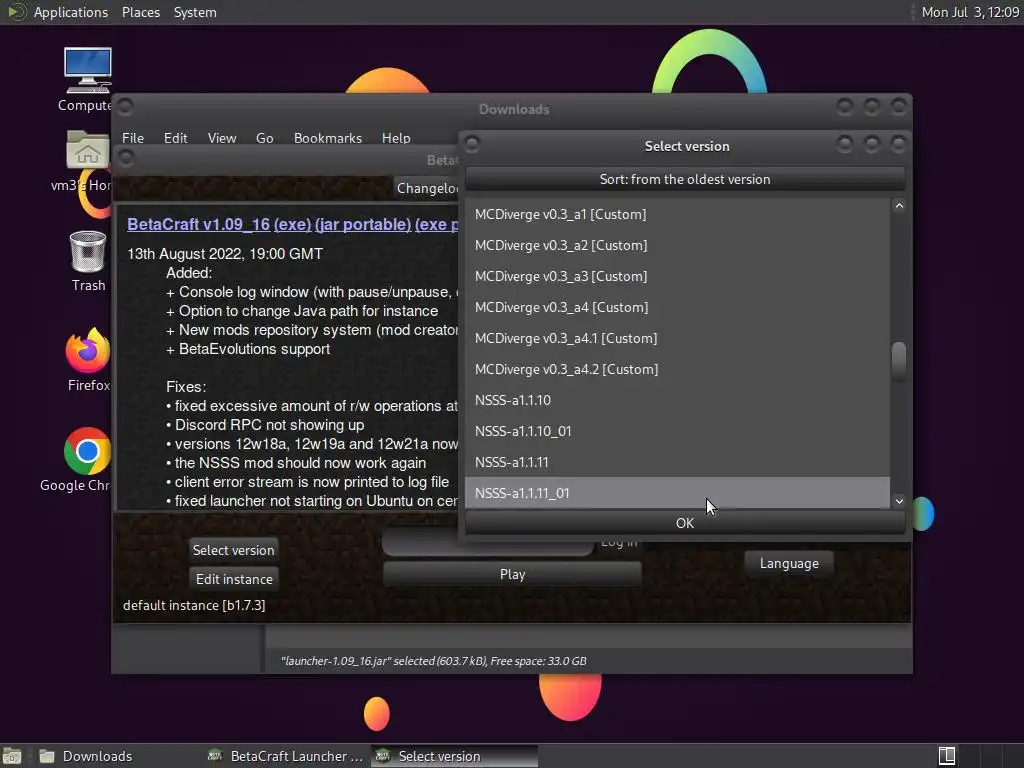Confirm selection with the OK button
The image size is (1024, 768).
[685, 523]
